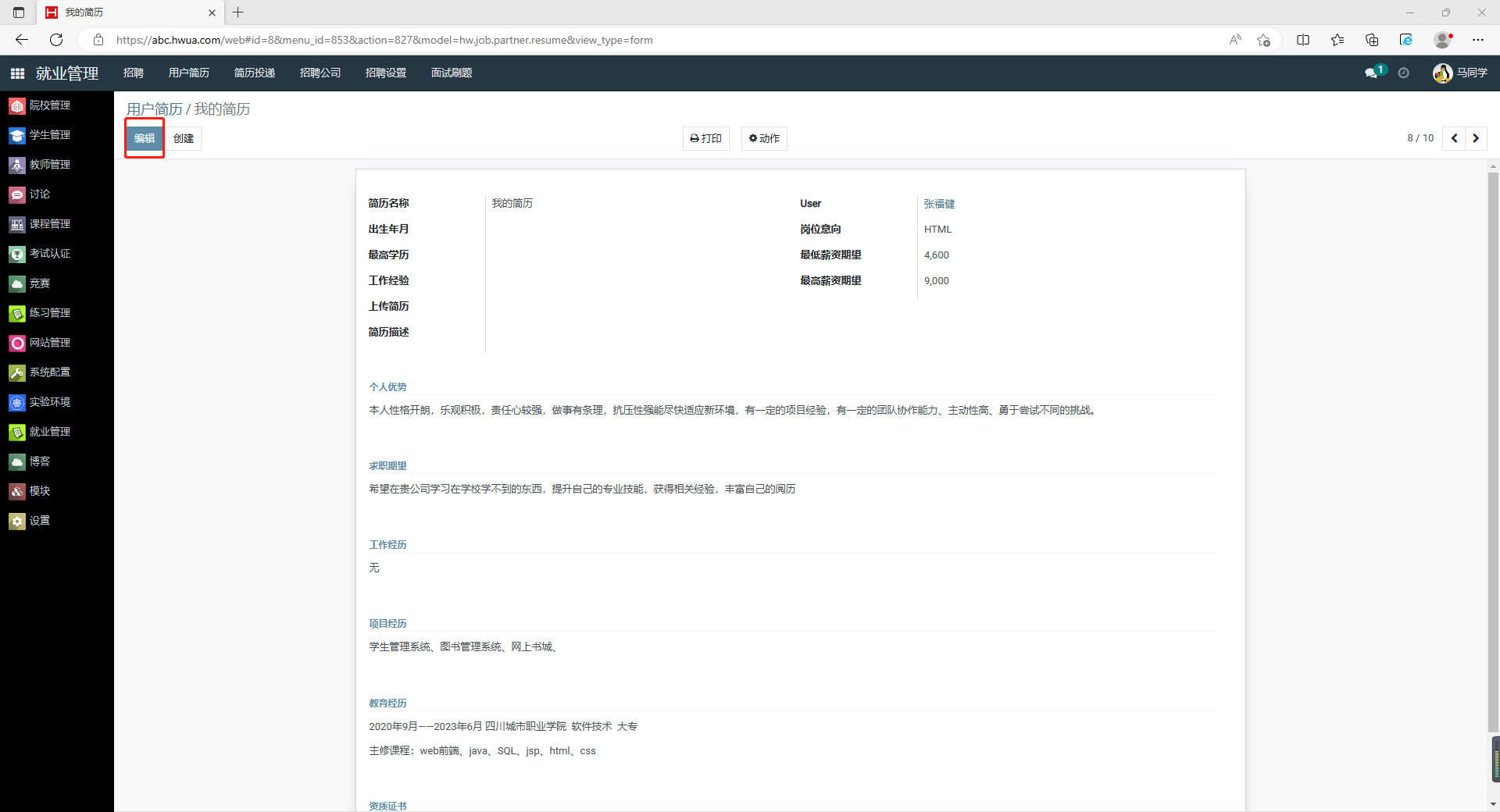Screen dimensions: 1500x812
Task: Open the 张福健 user link
Action: tap(939, 204)
